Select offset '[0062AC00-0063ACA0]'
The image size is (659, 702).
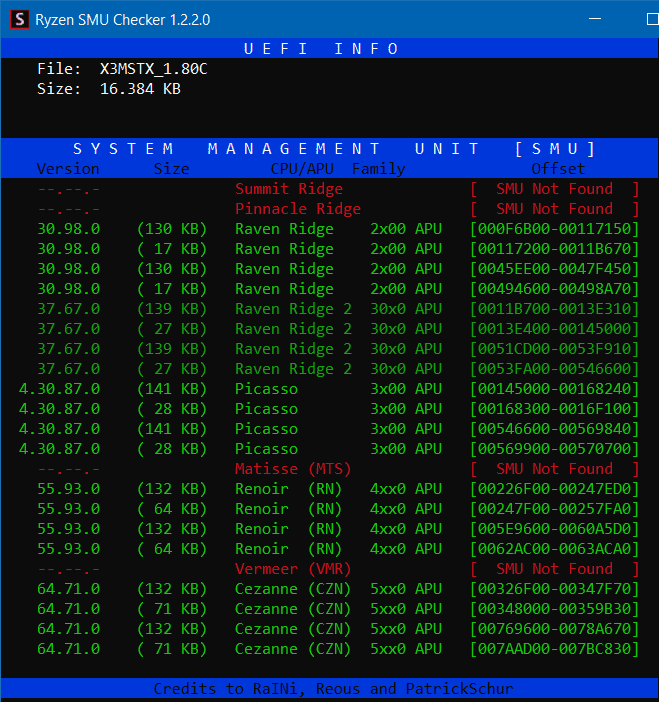(554, 549)
